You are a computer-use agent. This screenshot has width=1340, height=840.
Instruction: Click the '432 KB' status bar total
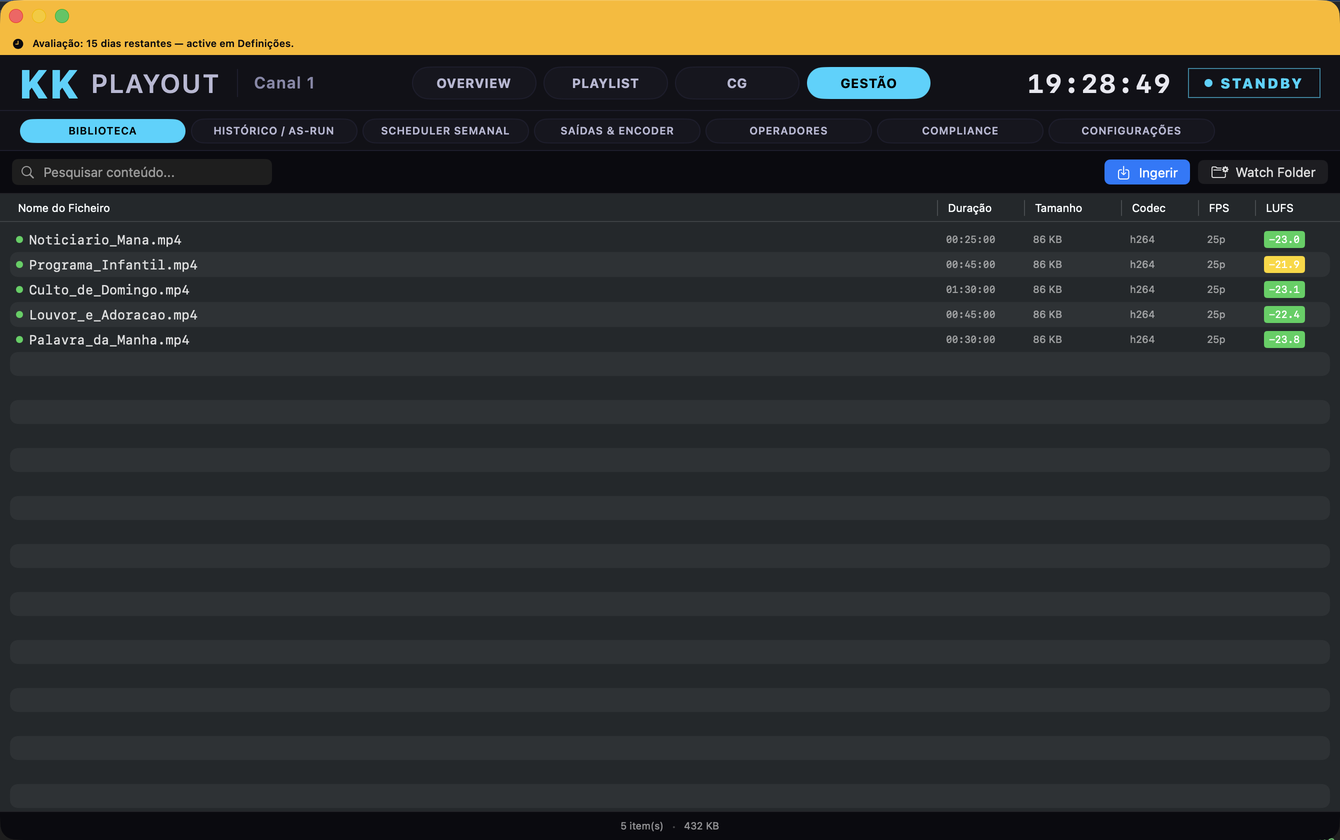(701, 826)
